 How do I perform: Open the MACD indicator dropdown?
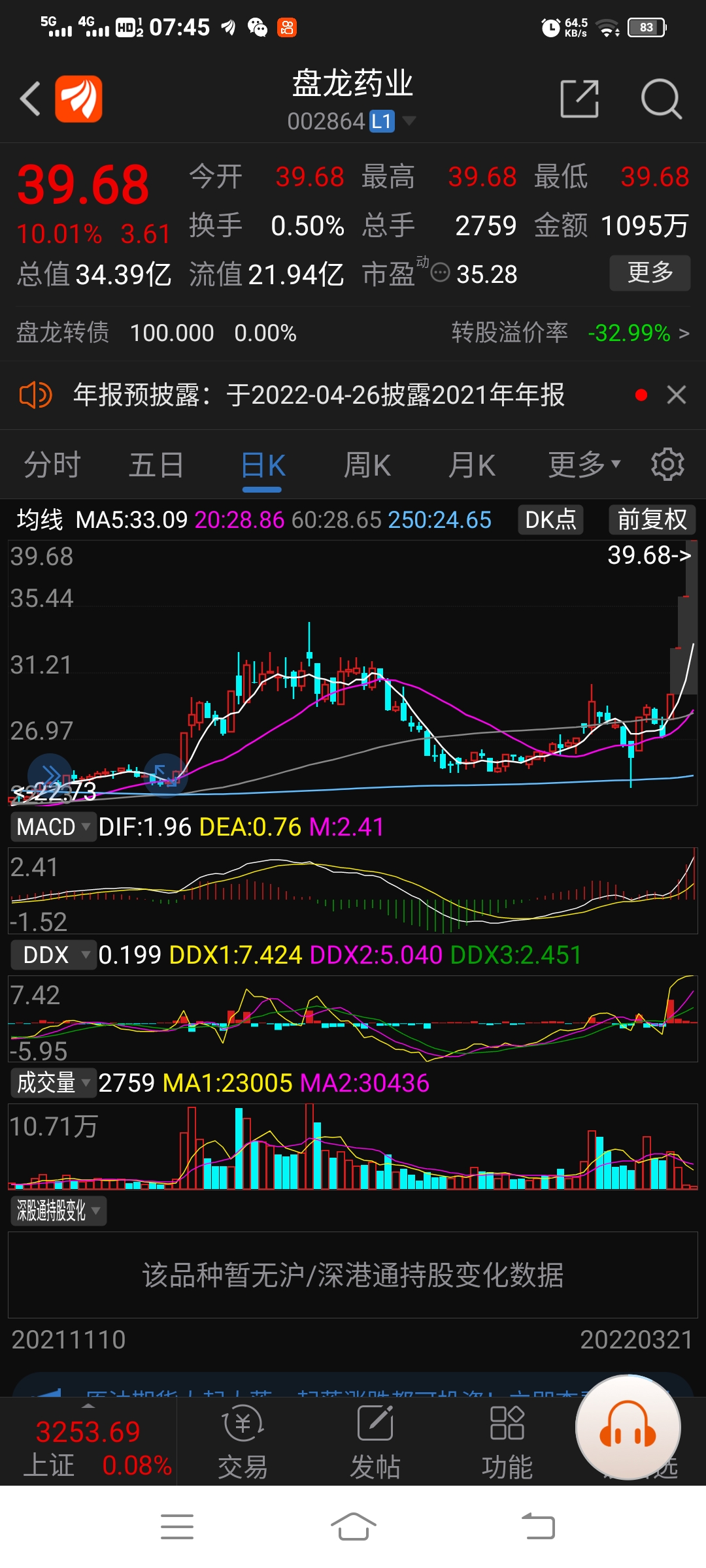point(53,826)
